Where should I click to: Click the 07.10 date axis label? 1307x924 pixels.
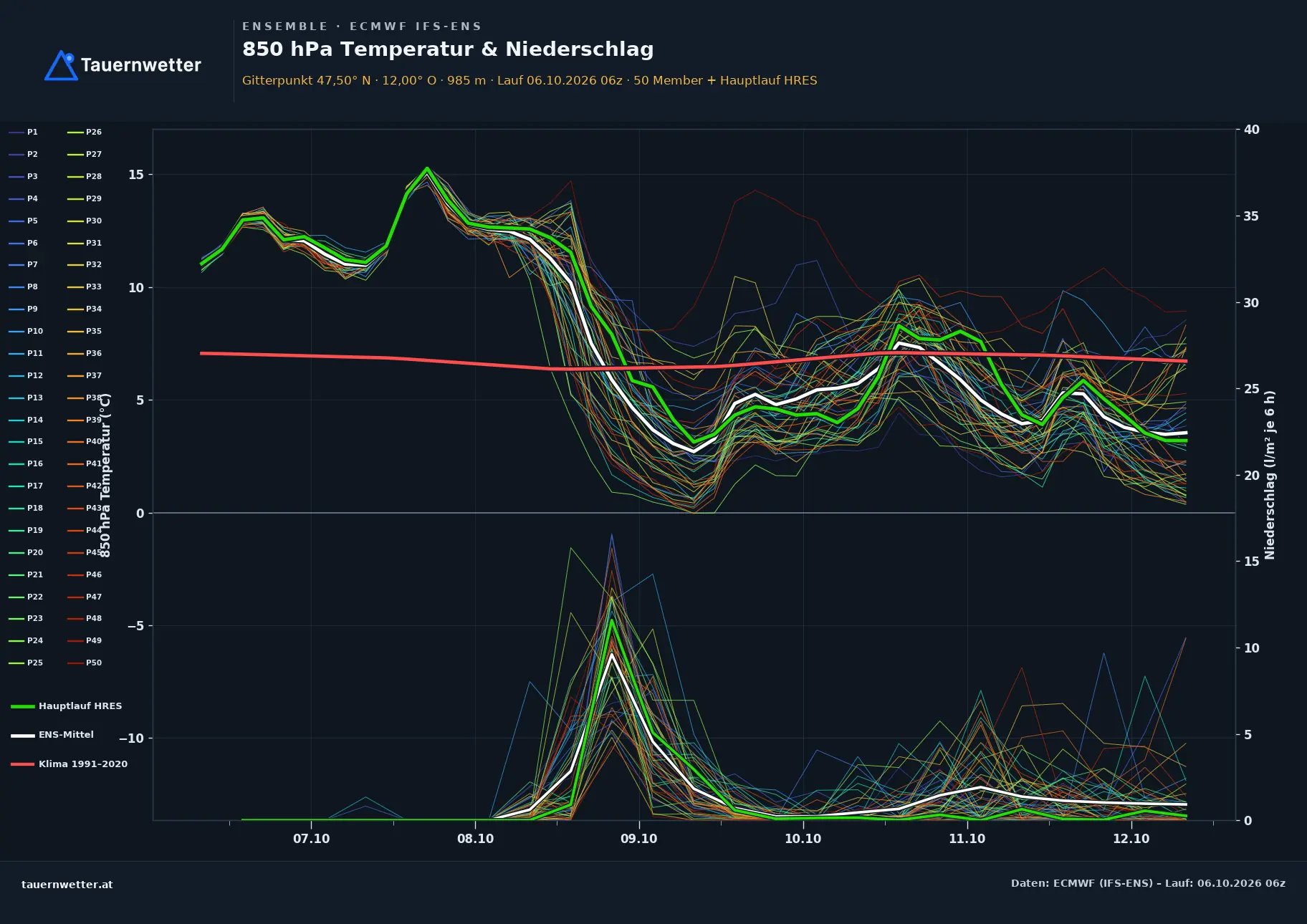[312, 839]
